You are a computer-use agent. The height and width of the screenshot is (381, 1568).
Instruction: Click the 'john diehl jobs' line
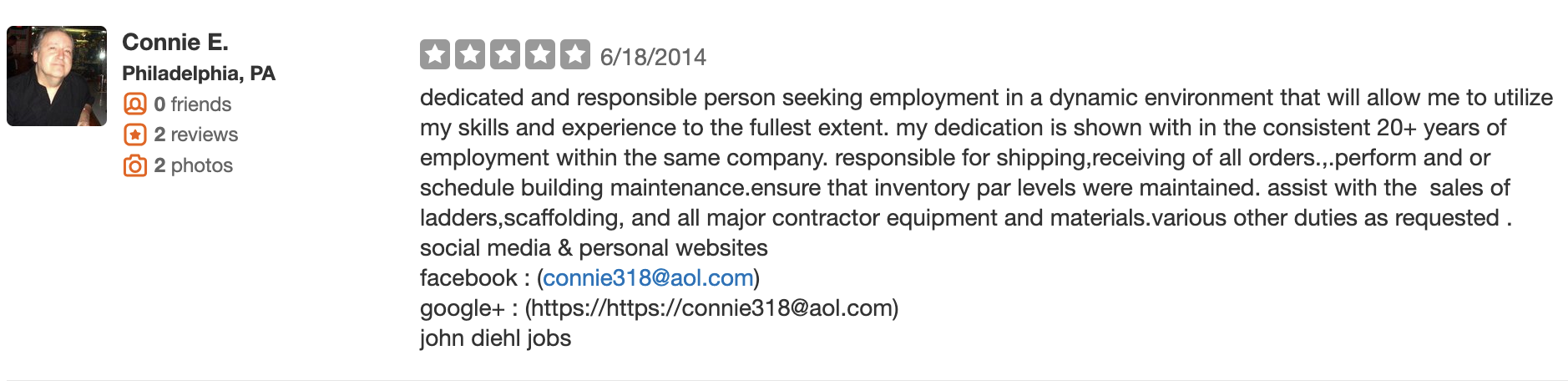tap(496, 338)
